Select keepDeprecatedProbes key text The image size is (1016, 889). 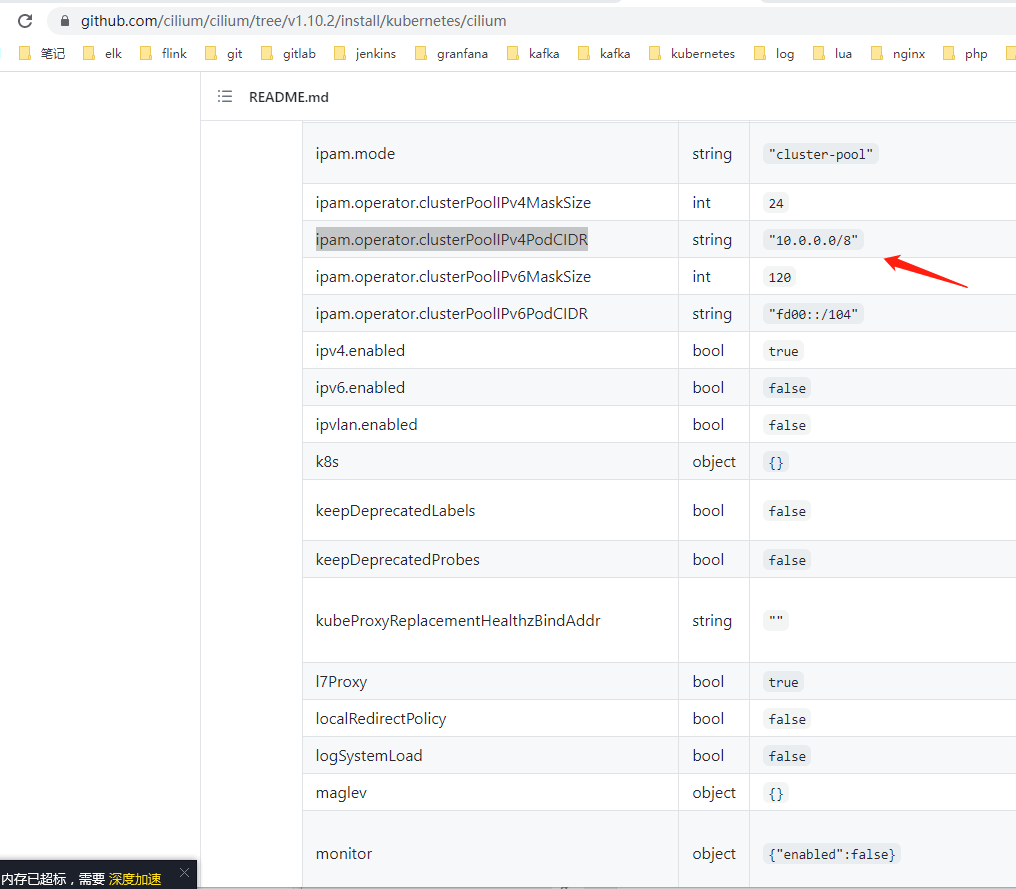(398, 559)
